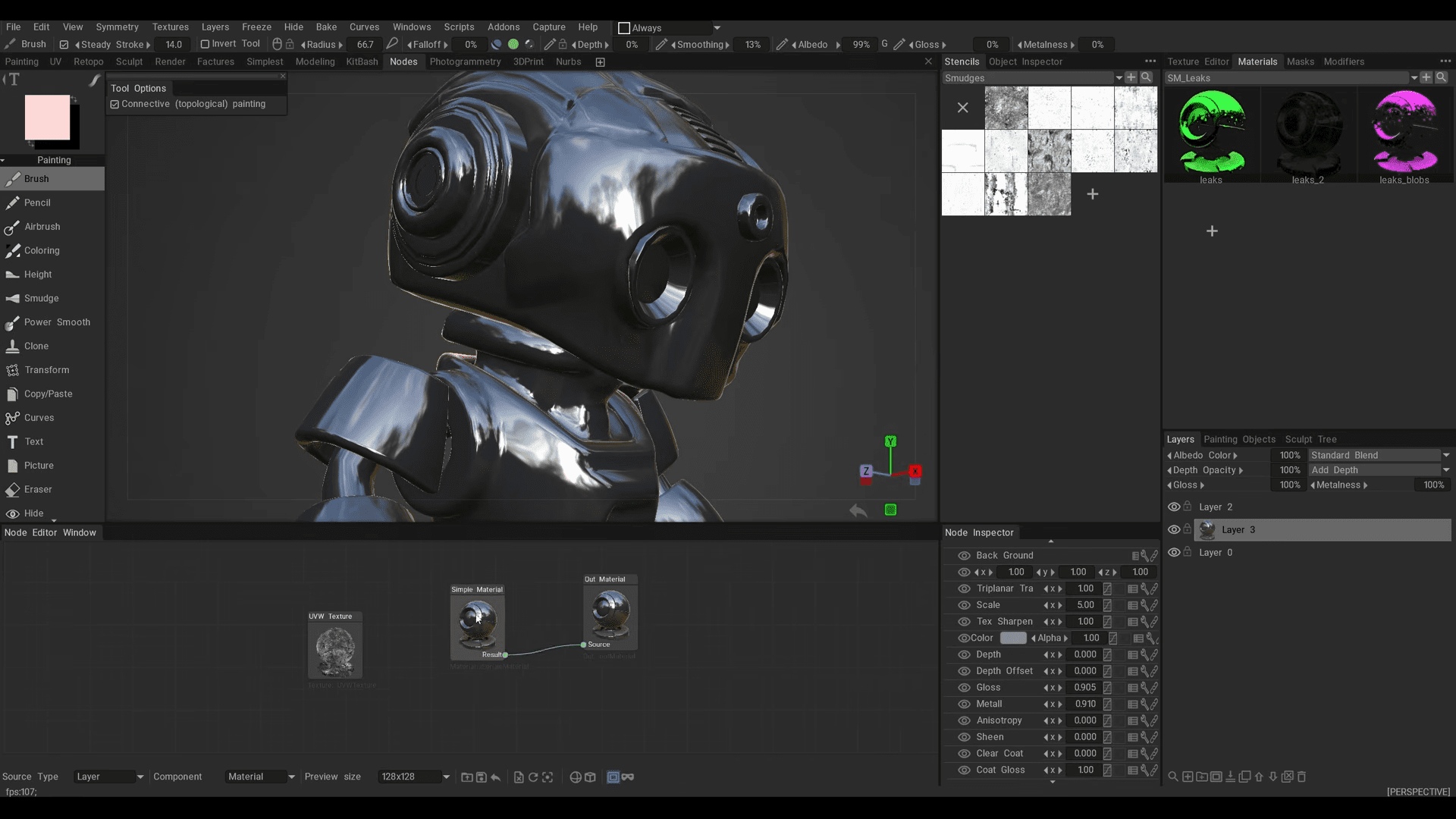Open the Sculpt Tree tab
This screenshot has width=1456, height=819.
click(1310, 439)
